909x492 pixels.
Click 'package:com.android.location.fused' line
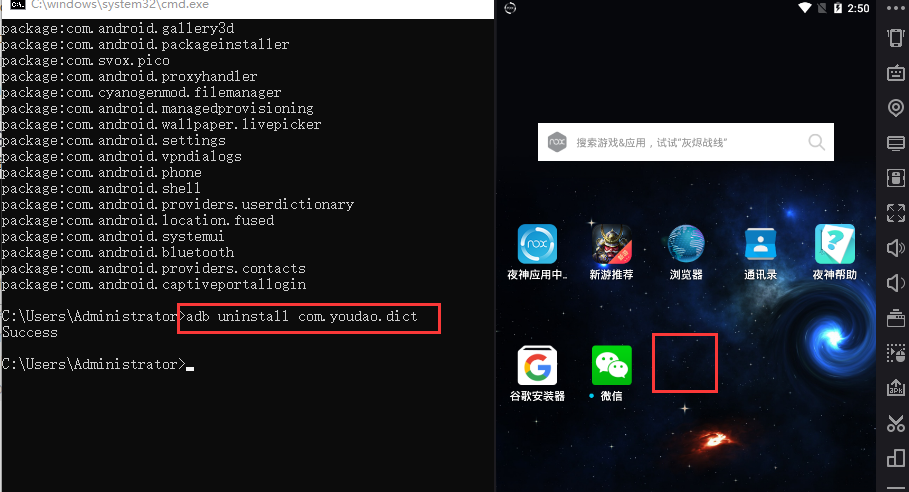point(137,221)
